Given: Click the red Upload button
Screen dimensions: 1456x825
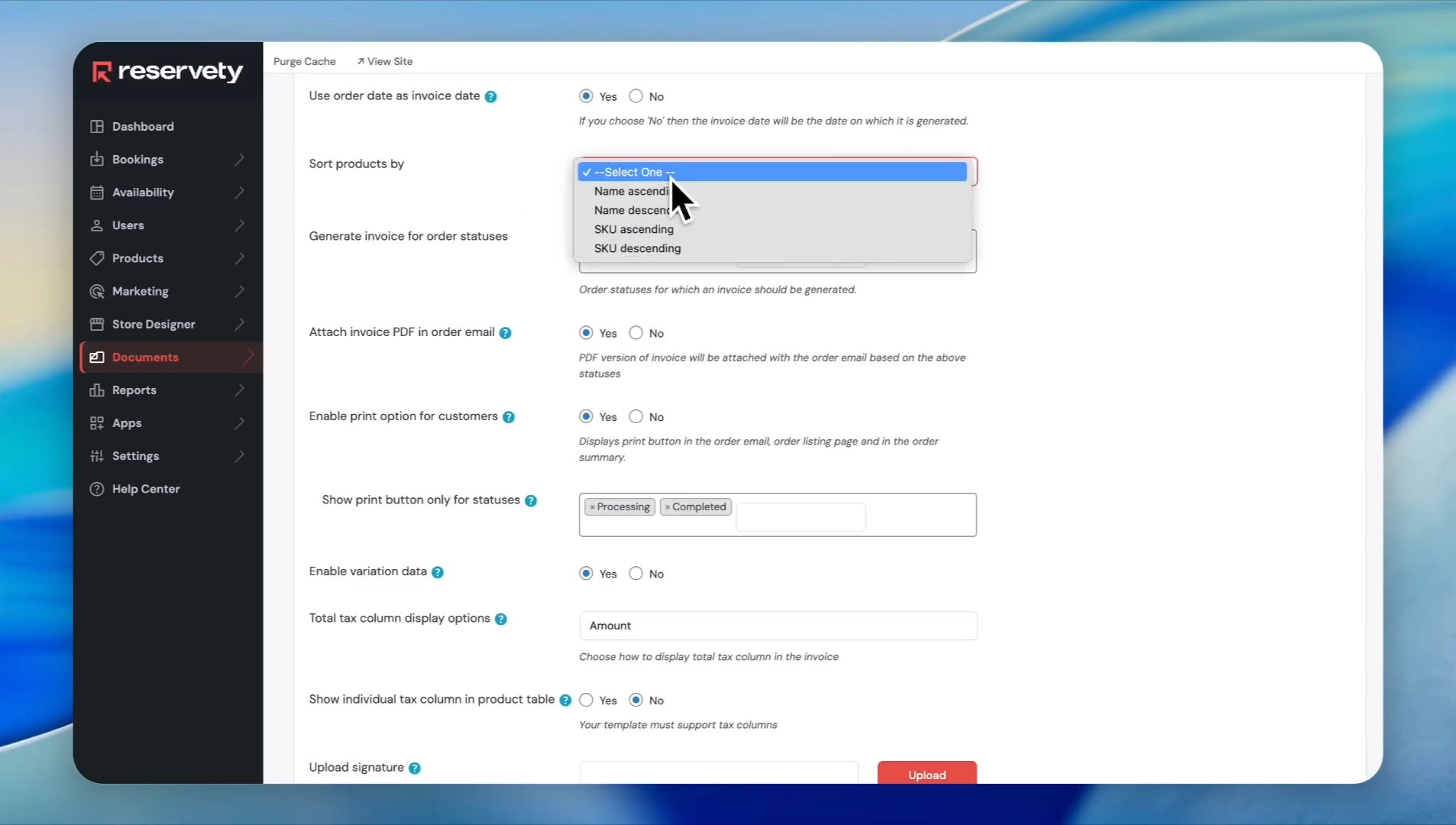Looking at the screenshot, I should tap(927, 774).
